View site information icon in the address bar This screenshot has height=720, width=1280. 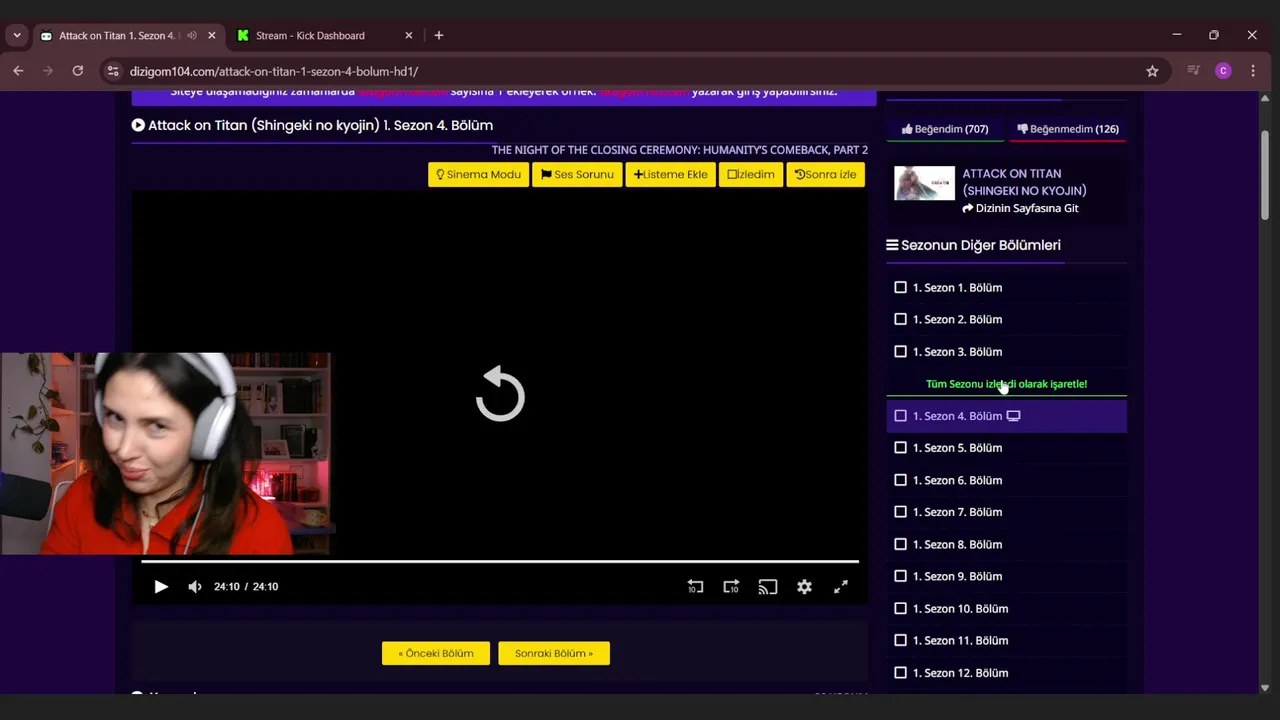click(x=113, y=71)
